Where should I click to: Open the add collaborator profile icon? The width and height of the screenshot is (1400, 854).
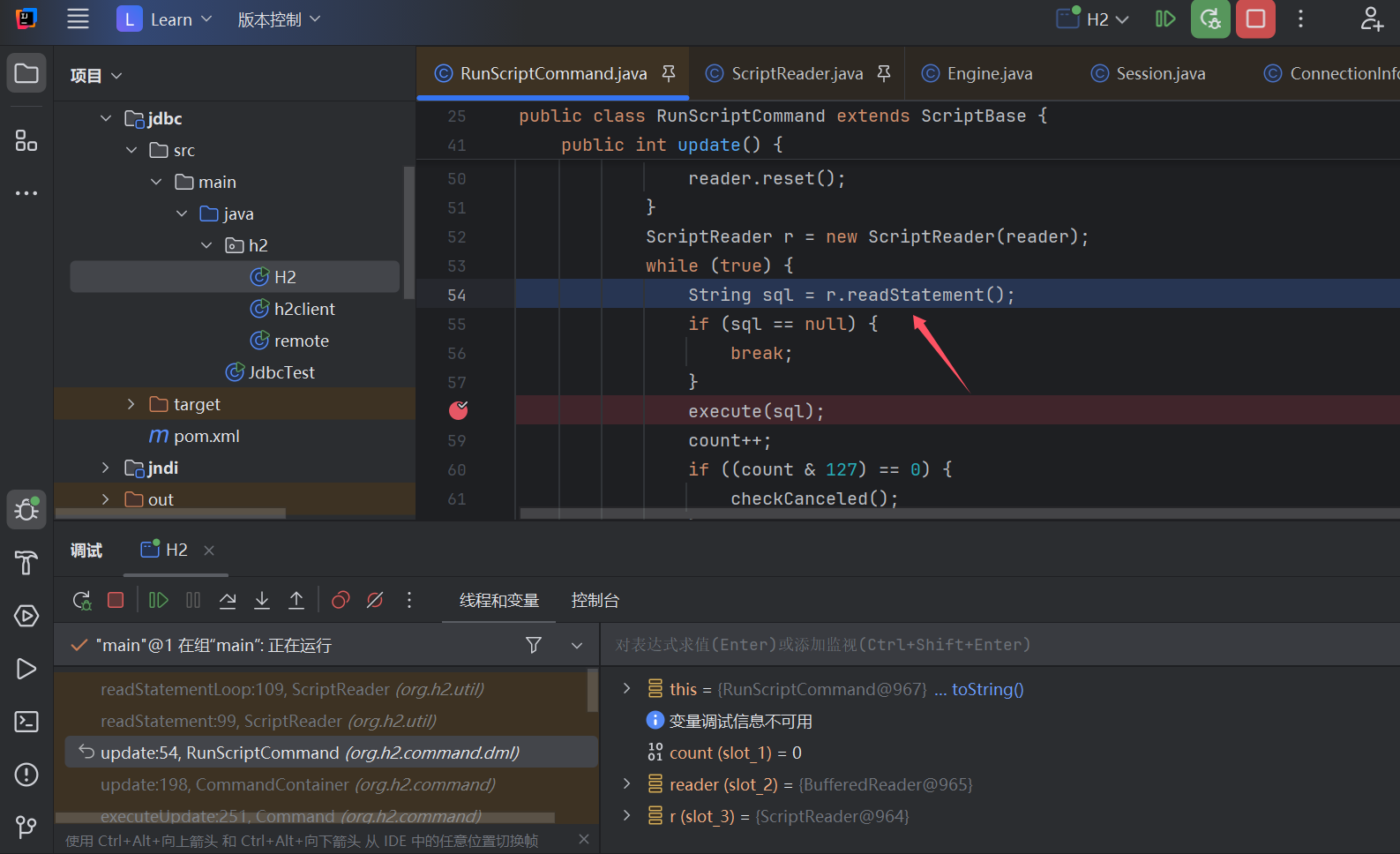click(x=1372, y=19)
